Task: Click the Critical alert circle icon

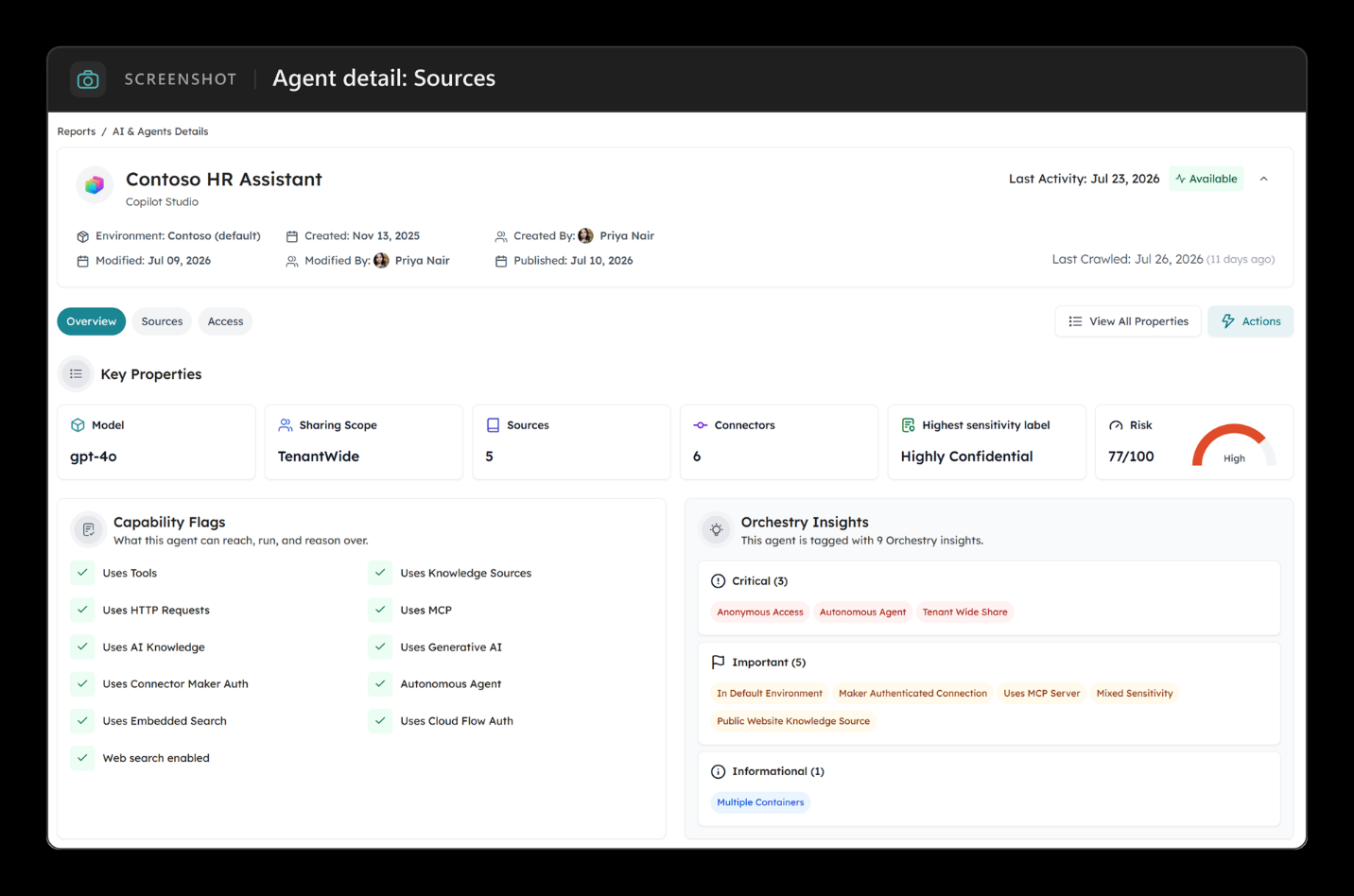Action: click(718, 581)
